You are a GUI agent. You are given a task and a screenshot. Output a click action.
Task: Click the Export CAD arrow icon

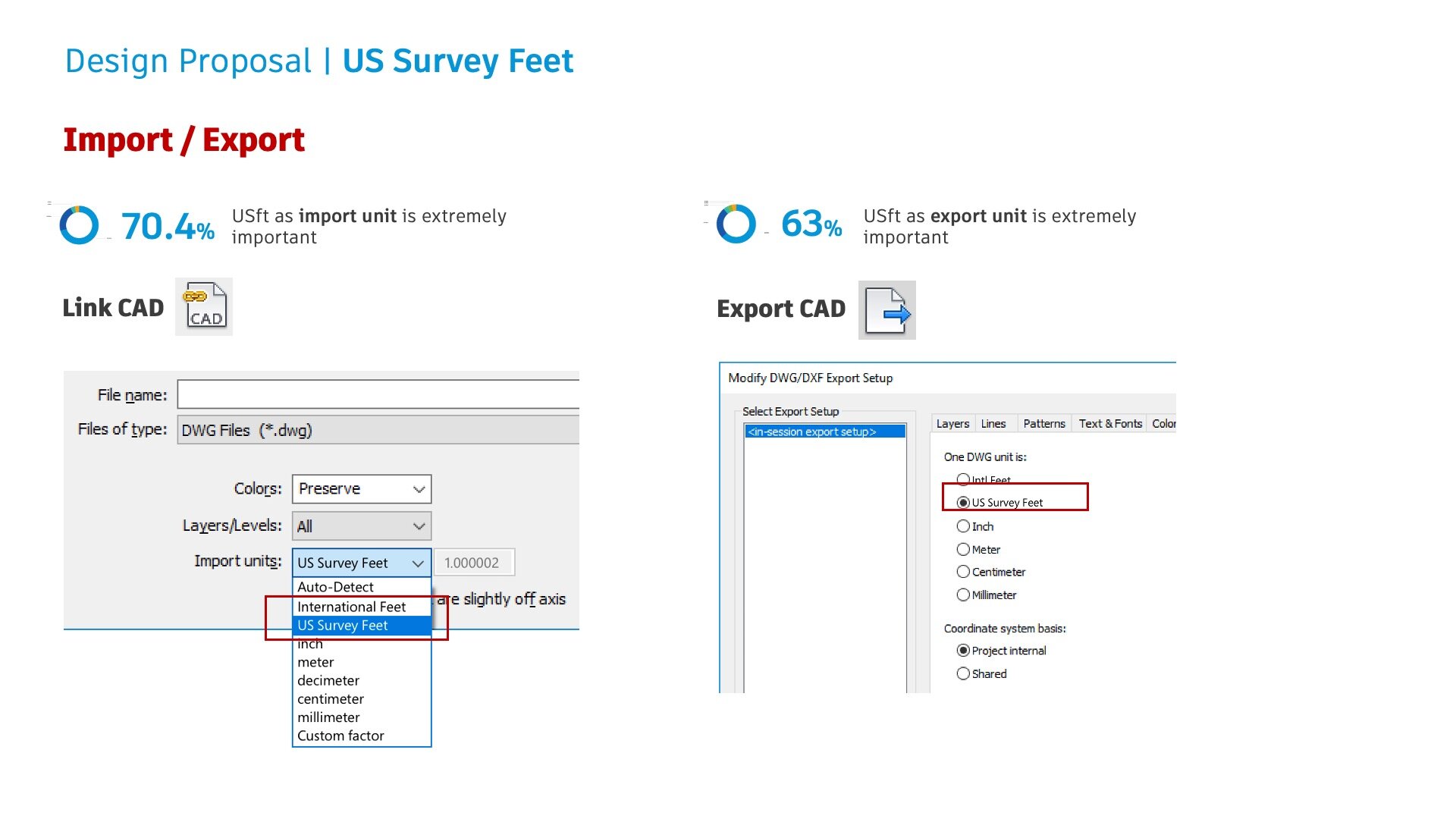[886, 310]
